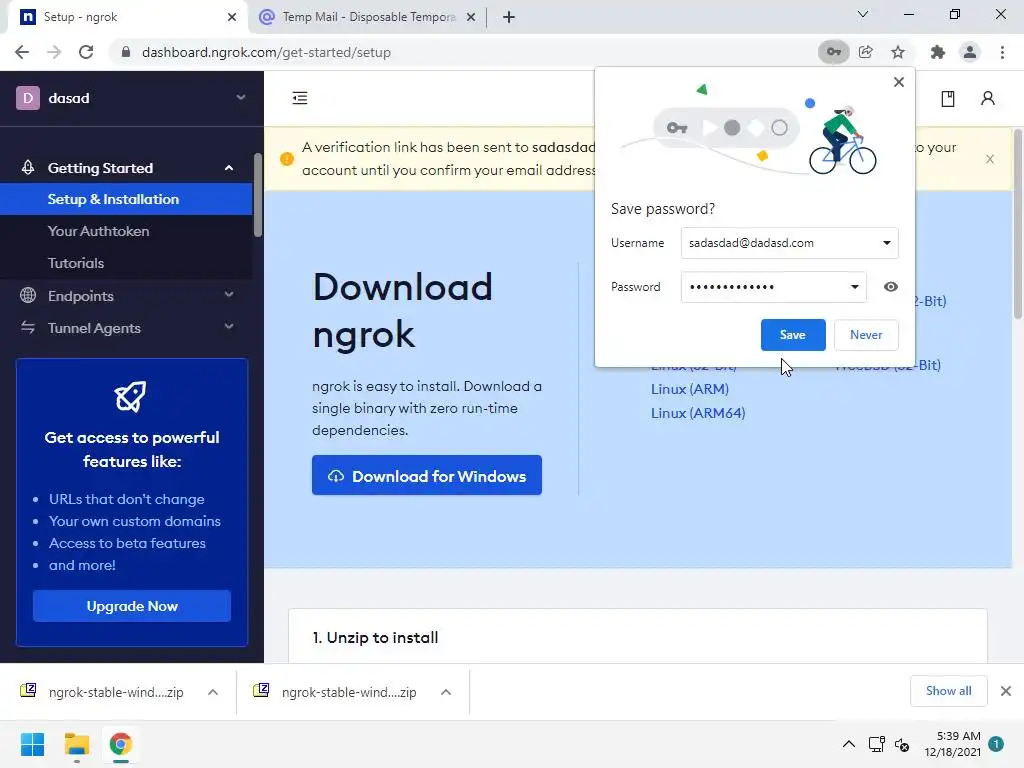Expand the Tunnel Agents section
The width and height of the screenshot is (1024, 768).
(x=229, y=327)
